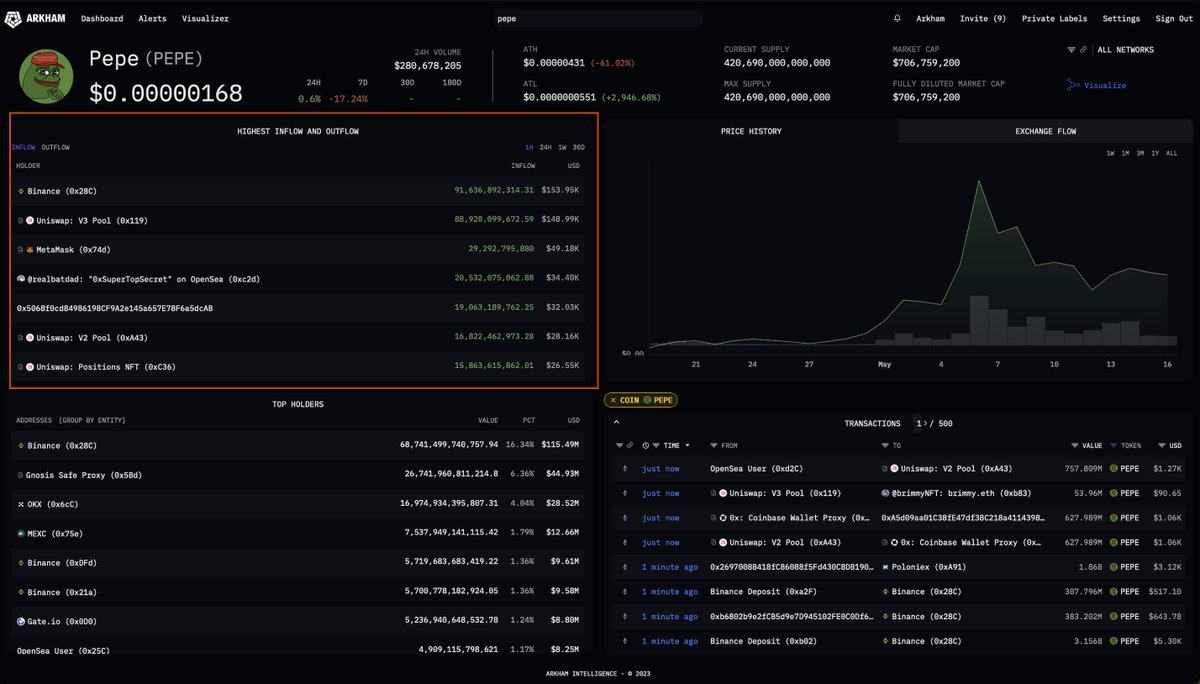Click the MetaMask fox icon

30,249
